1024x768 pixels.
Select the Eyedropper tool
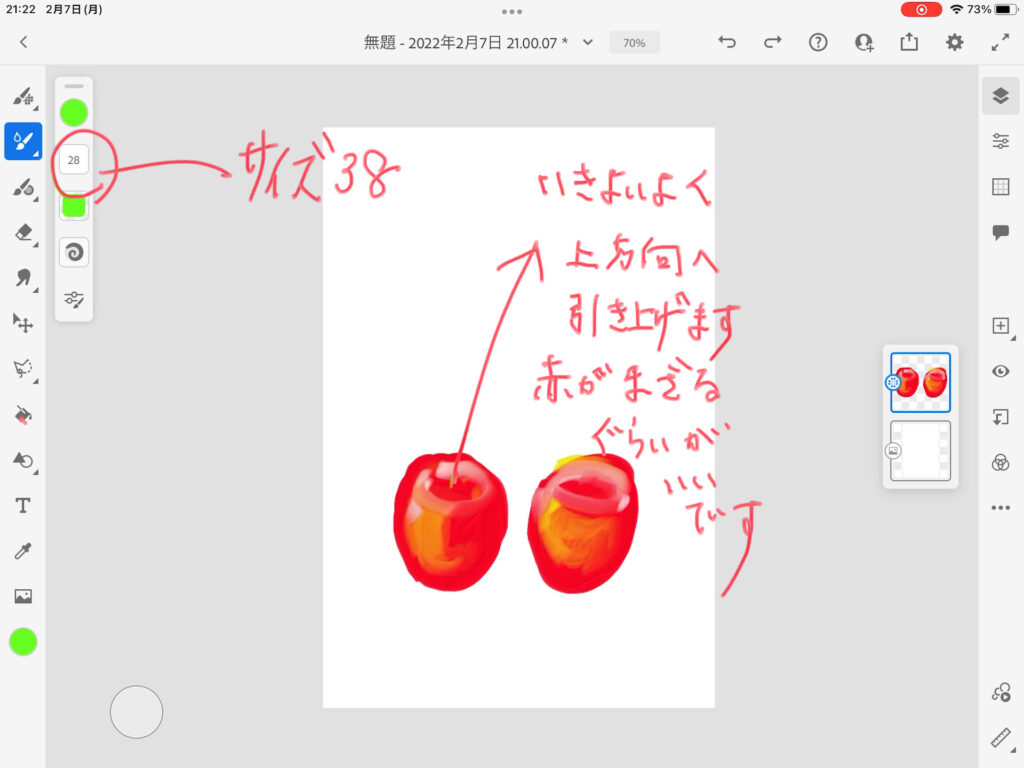coord(22,551)
